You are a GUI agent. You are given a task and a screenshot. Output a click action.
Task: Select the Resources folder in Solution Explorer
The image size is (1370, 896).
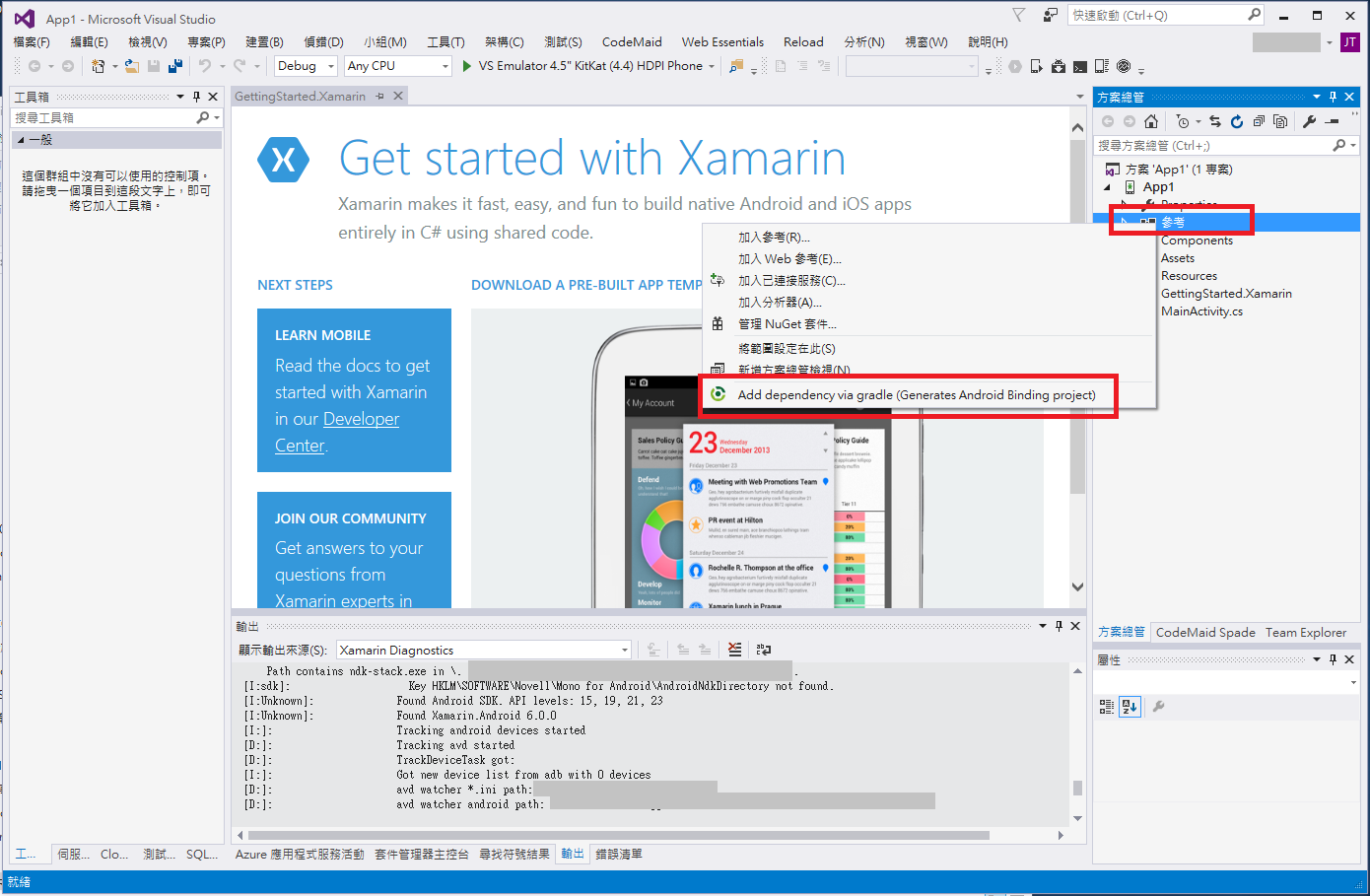click(1189, 276)
